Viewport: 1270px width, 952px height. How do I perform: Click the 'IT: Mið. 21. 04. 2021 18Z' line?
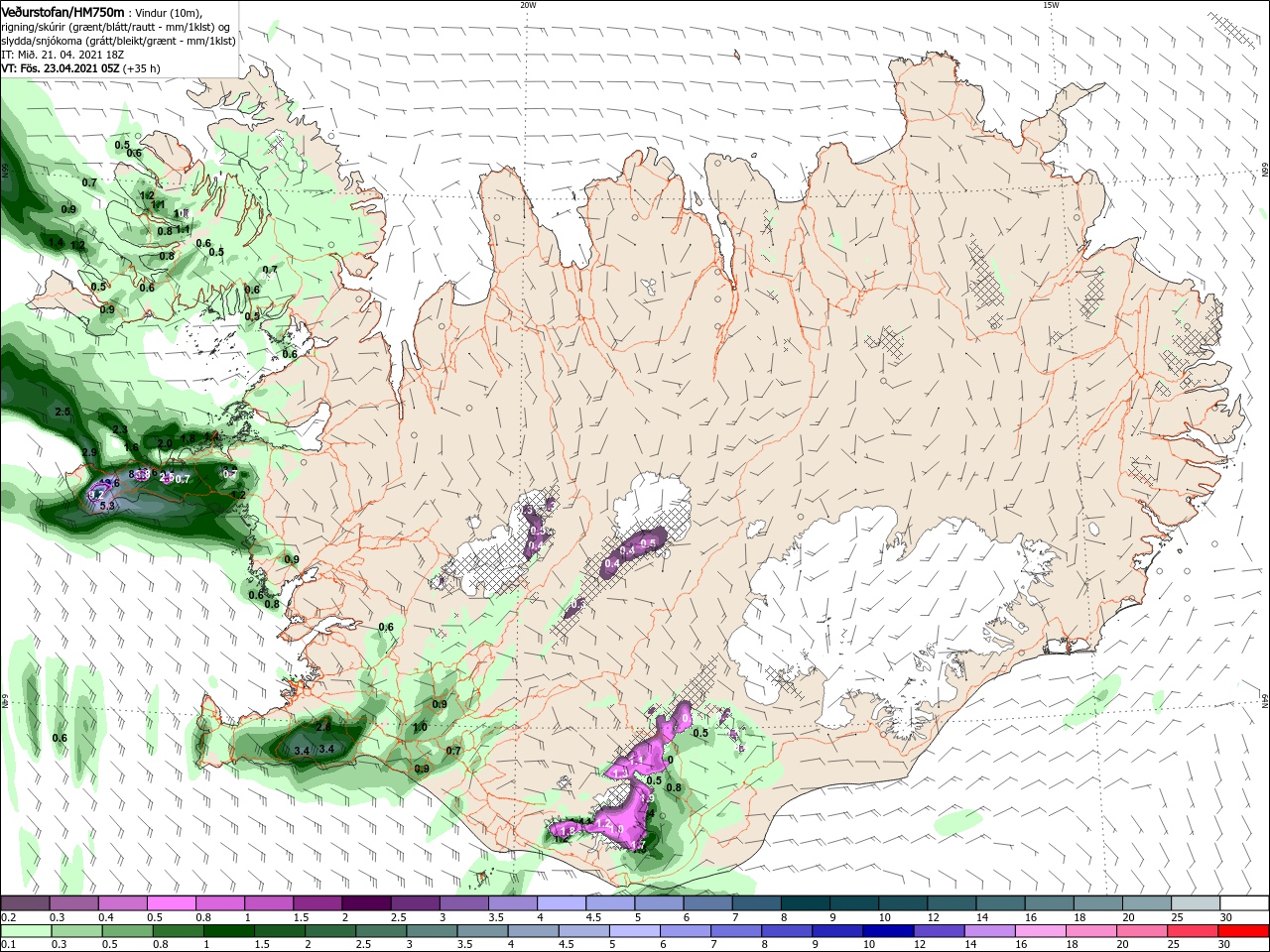click(63, 56)
